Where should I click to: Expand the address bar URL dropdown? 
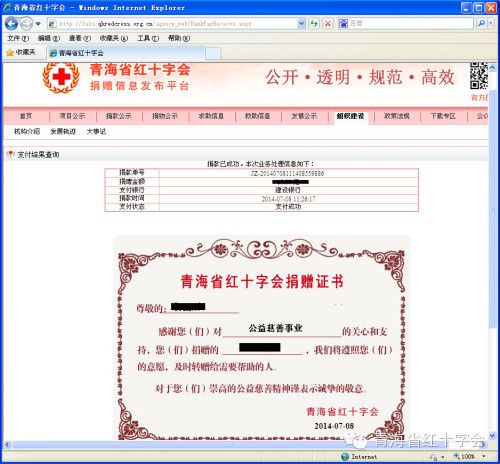click(x=301, y=23)
